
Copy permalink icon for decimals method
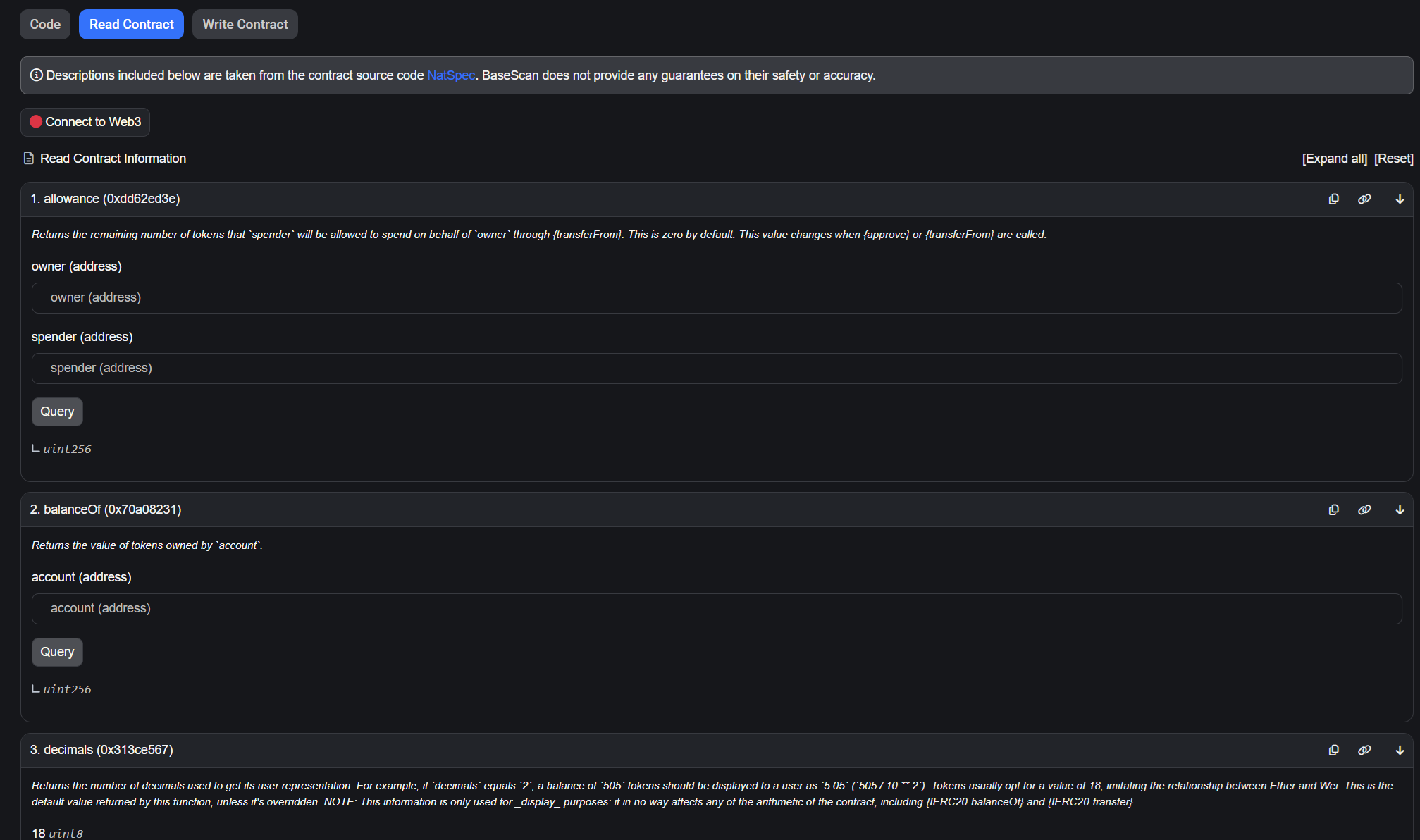click(x=1364, y=751)
